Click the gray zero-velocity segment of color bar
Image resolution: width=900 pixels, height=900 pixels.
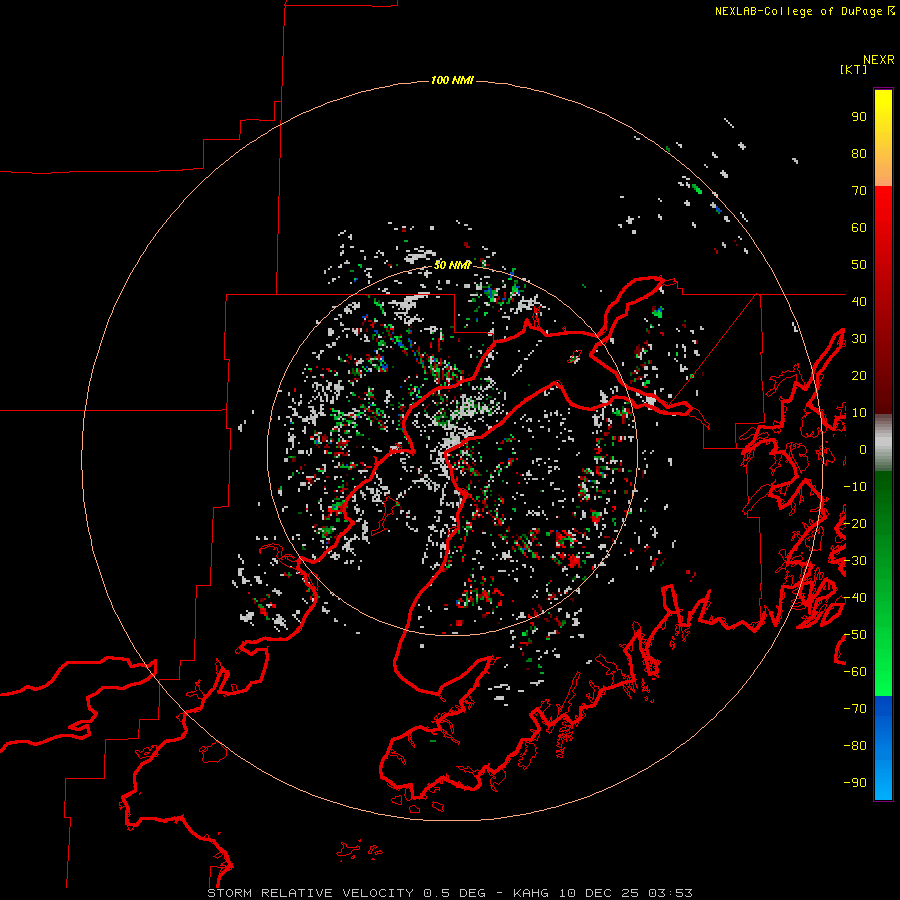(883, 443)
